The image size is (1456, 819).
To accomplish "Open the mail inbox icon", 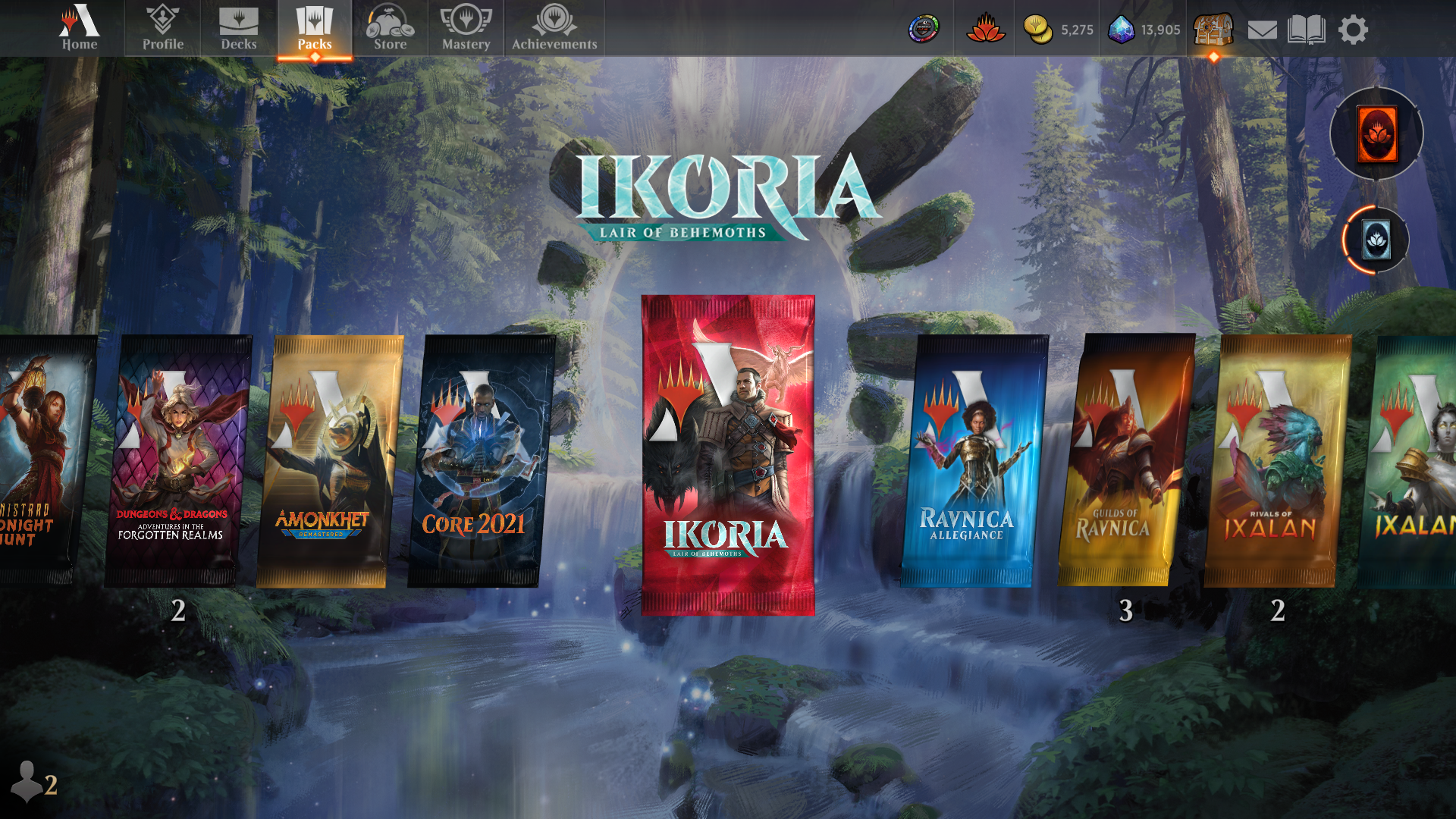I will pos(1262,30).
